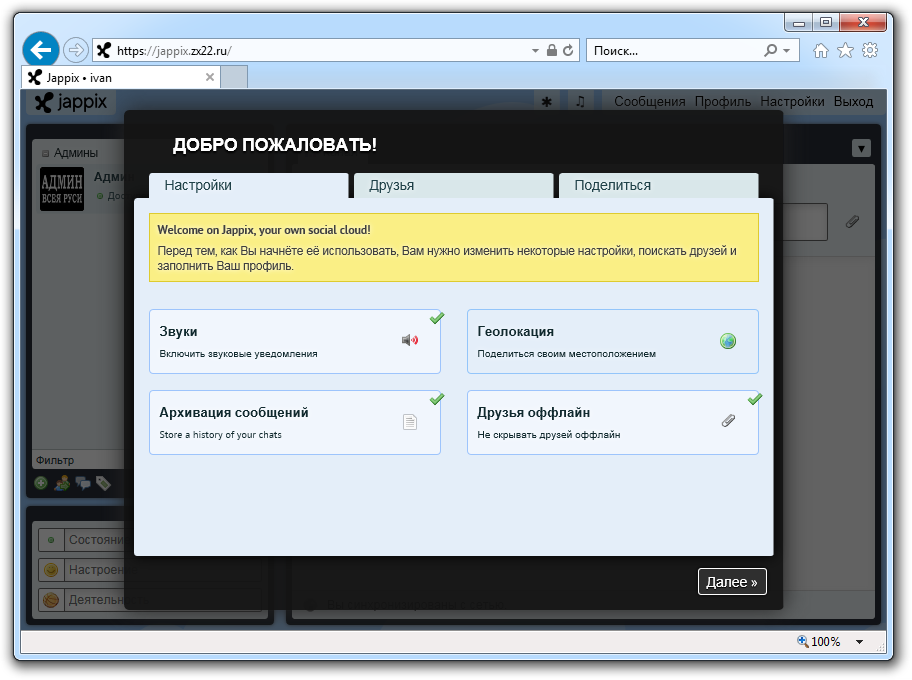Image resolution: width=912 pixels, height=680 pixels.
Task: Expand the dark arrow dropdown at top right
Action: click(x=861, y=148)
